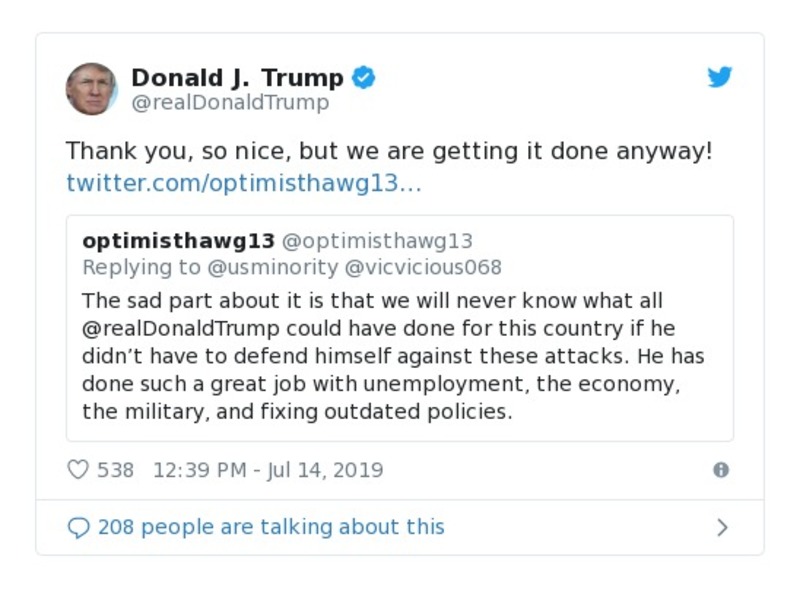Screen dimensions: 800x607
Task: Click the Twitter bird icon
Action: pyautogui.click(x=719, y=76)
